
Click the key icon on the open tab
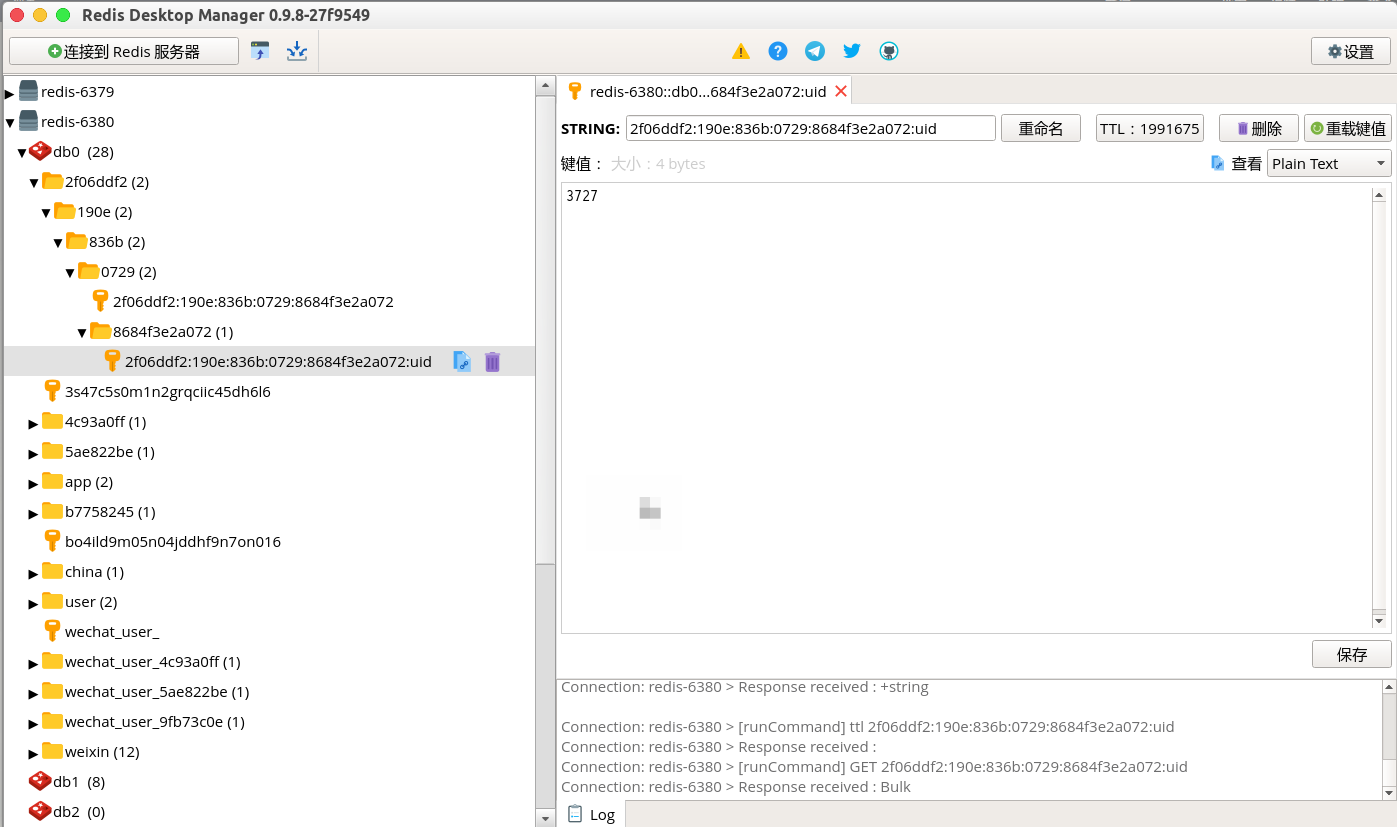[575, 91]
